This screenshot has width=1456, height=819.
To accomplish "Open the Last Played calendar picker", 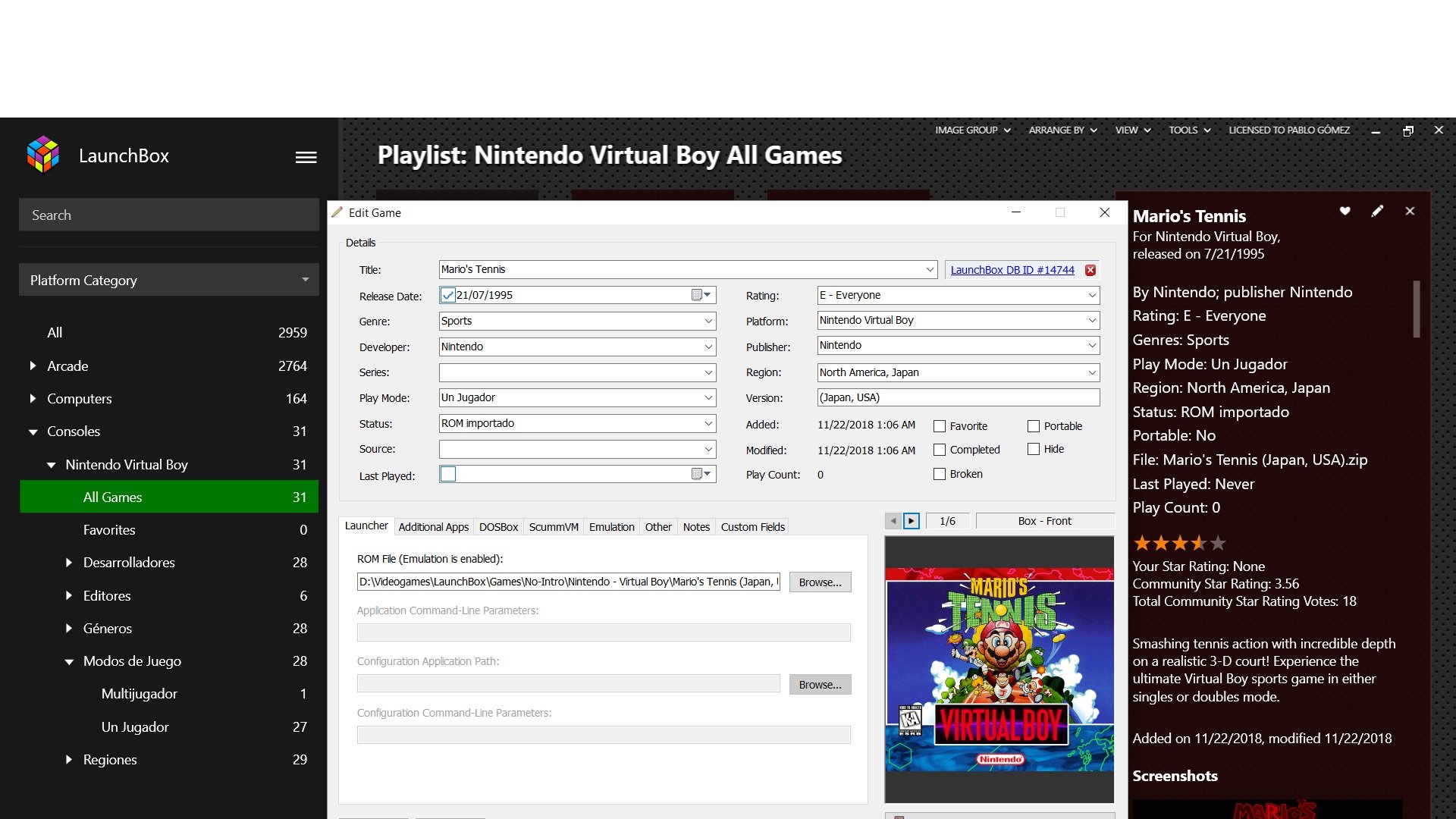I will [701, 474].
